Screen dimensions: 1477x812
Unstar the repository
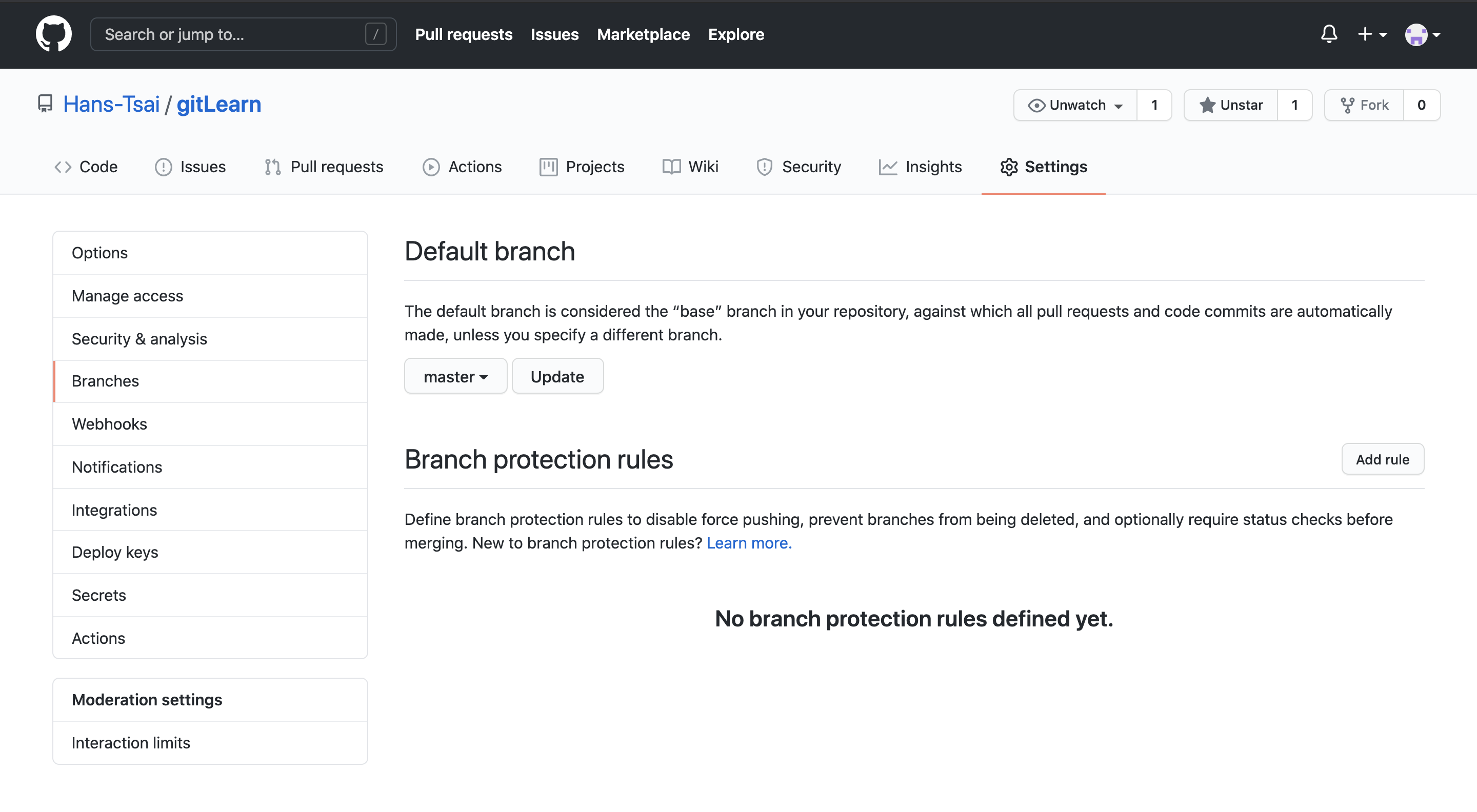coord(1230,105)
